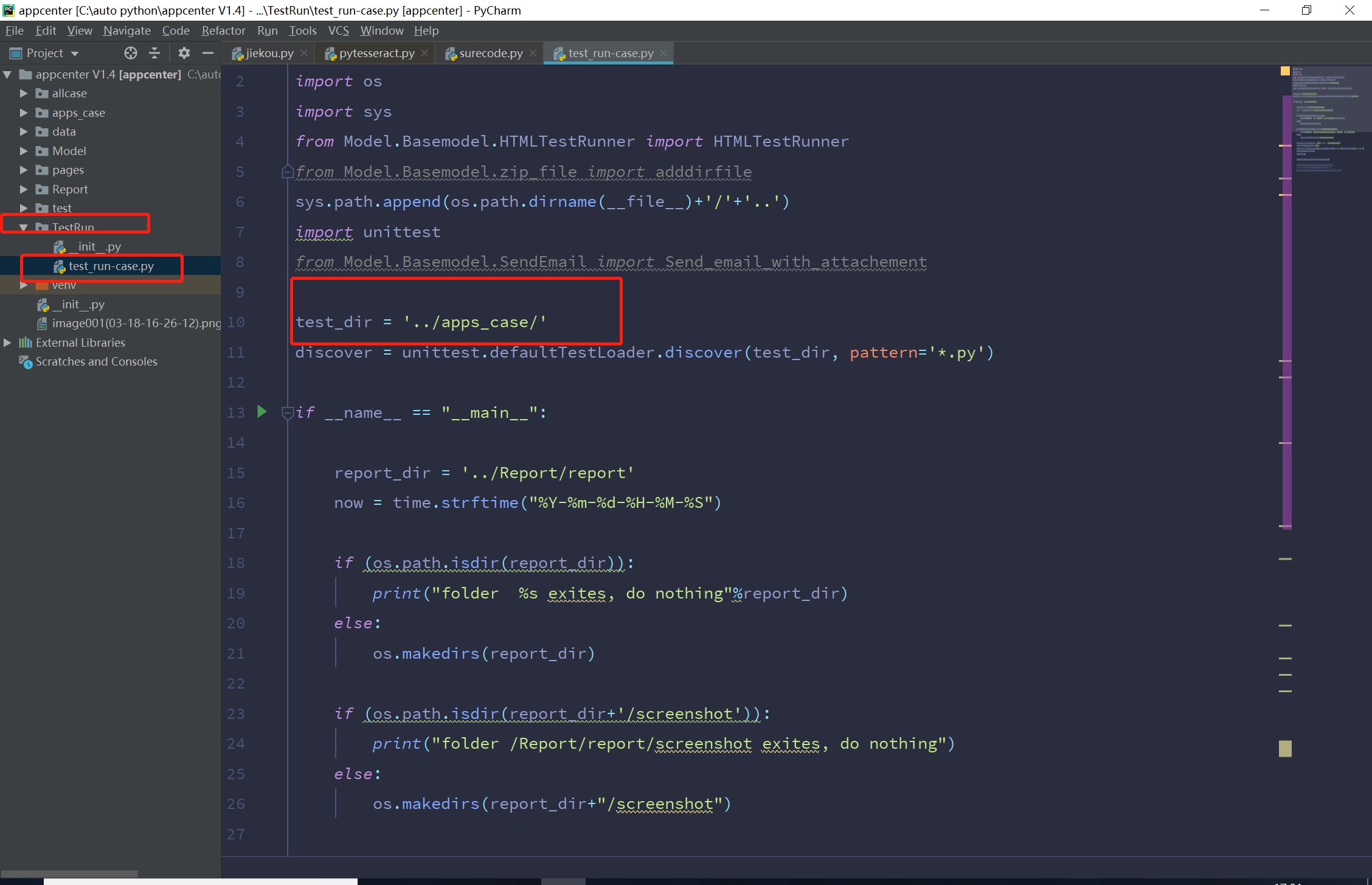Toggle fold marker beside if __name__ line
1372x885 pixels.
[288, 413]
